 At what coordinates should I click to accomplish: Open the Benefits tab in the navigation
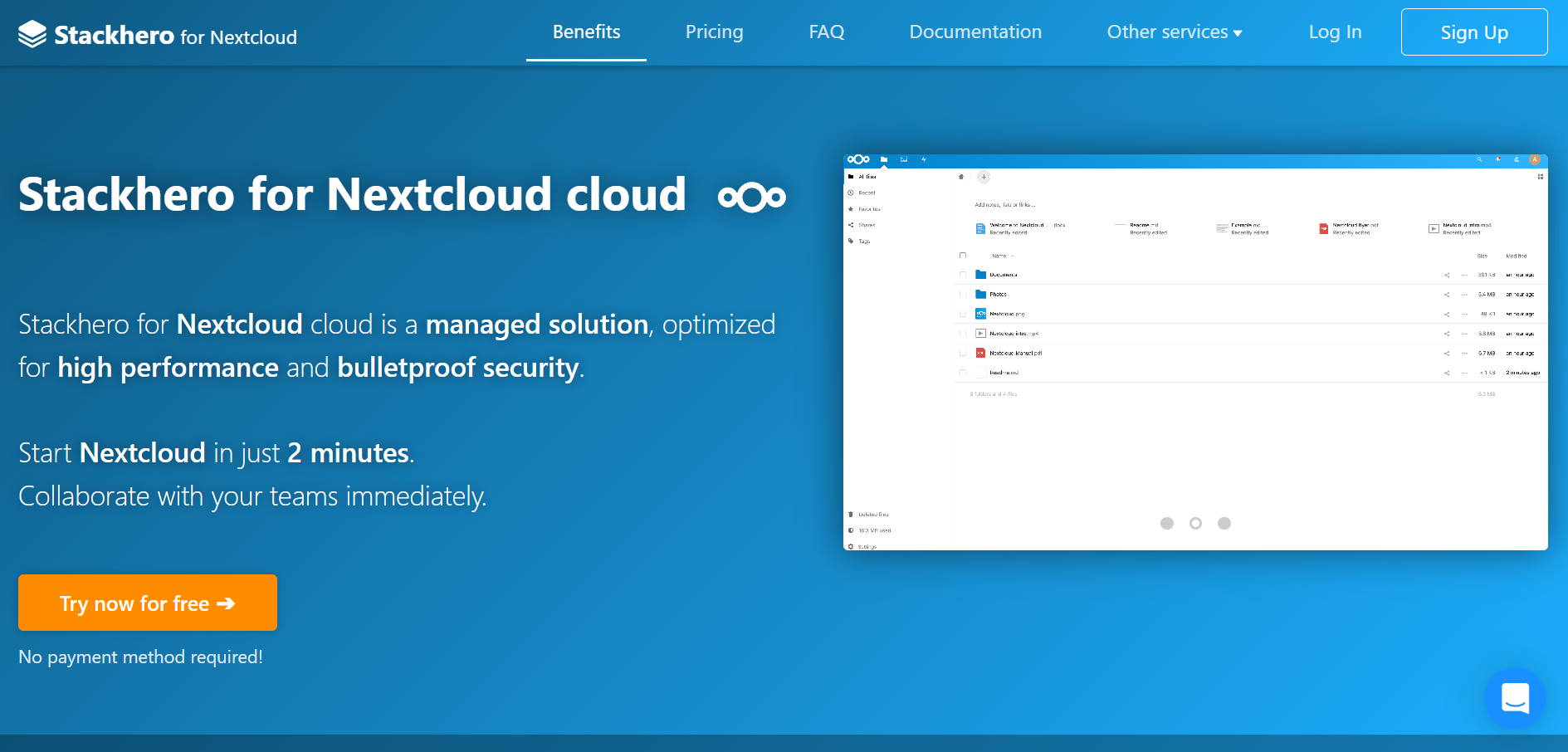[586, 32]
